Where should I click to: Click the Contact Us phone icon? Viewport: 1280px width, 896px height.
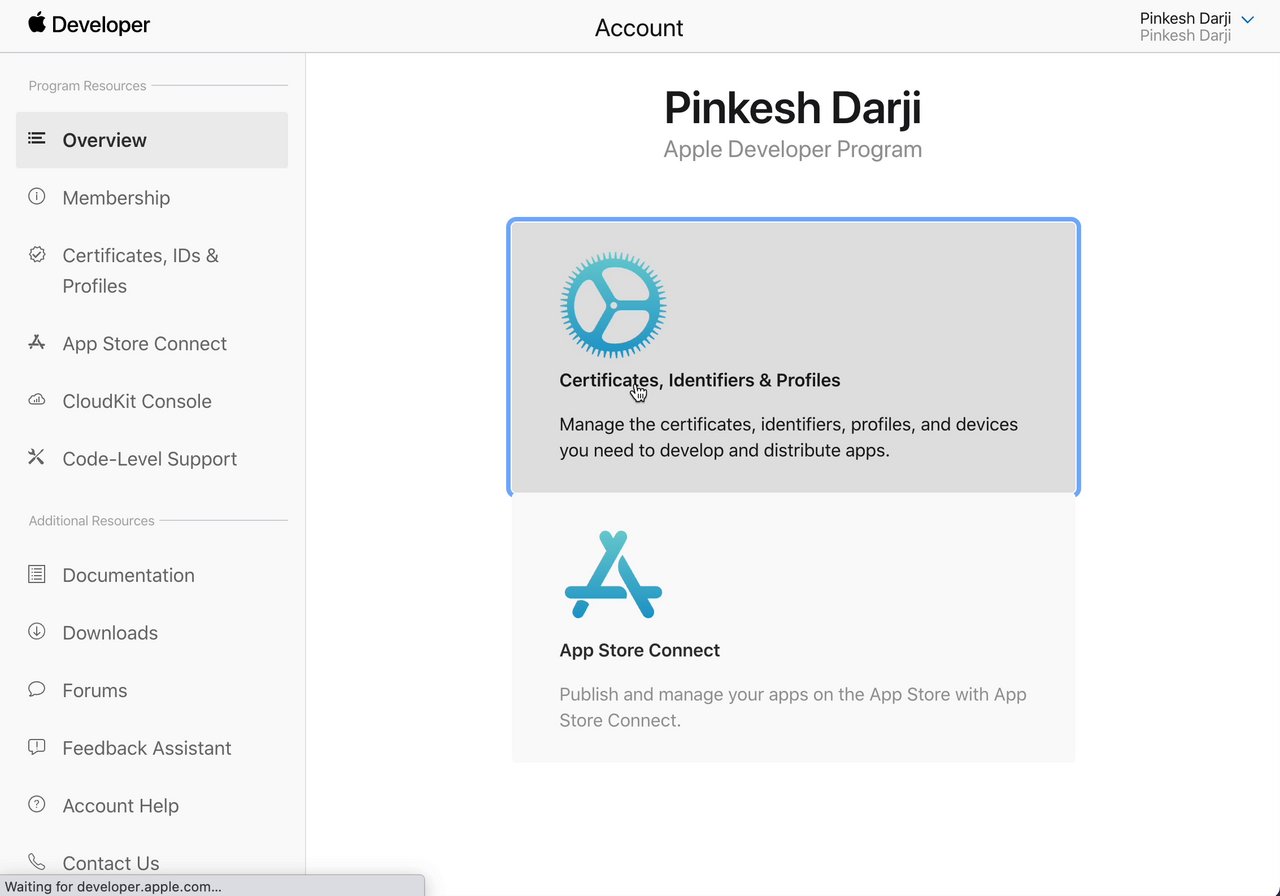coord(37,862)
